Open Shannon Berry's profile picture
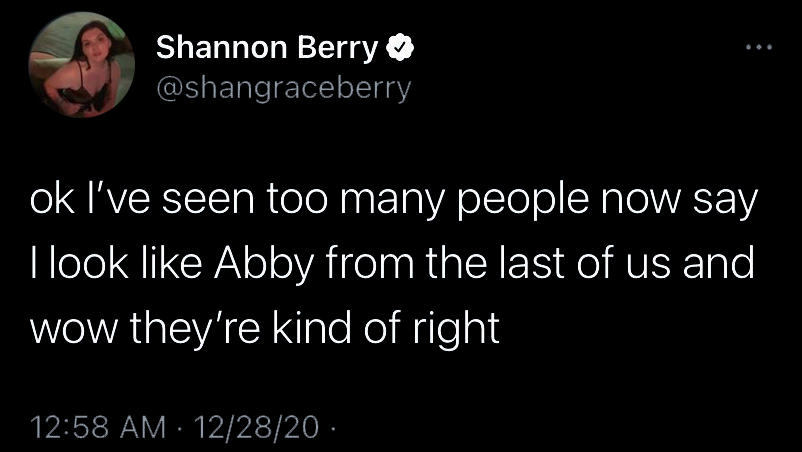The width and height of the screenshot is (802, 452). pos(81,70)
